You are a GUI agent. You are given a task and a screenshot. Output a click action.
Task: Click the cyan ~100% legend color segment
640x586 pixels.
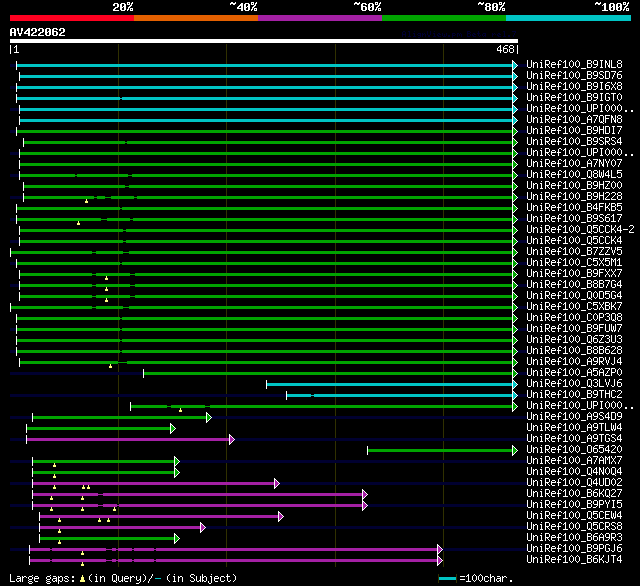(567, 18)
